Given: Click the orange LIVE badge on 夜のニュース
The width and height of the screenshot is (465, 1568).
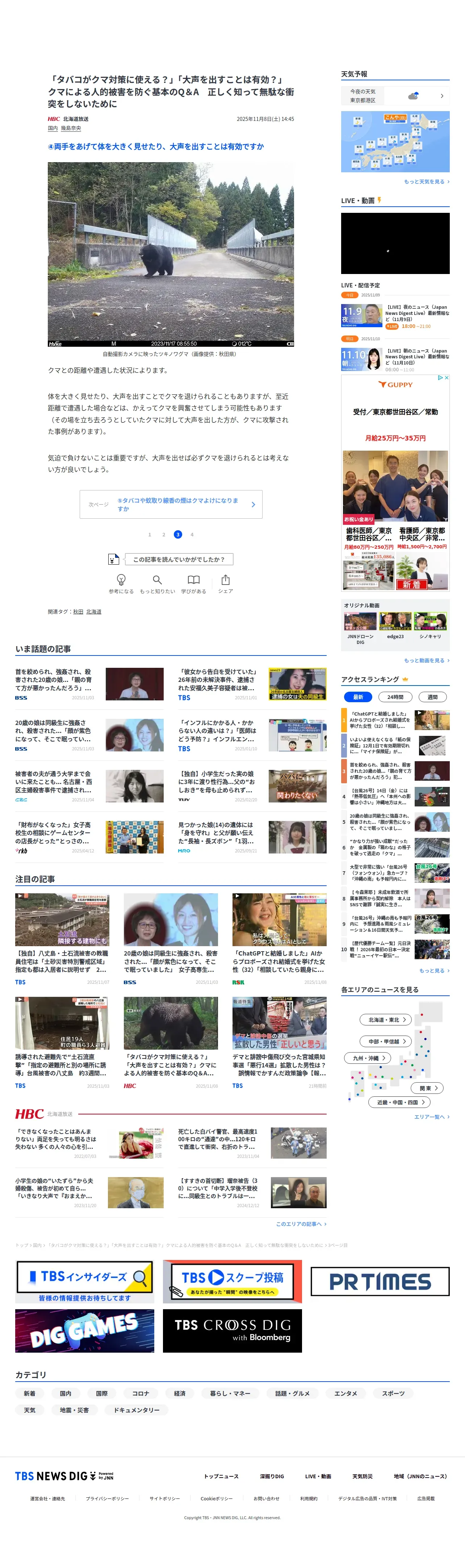Looking at the screenshot, I should point(392,326).
